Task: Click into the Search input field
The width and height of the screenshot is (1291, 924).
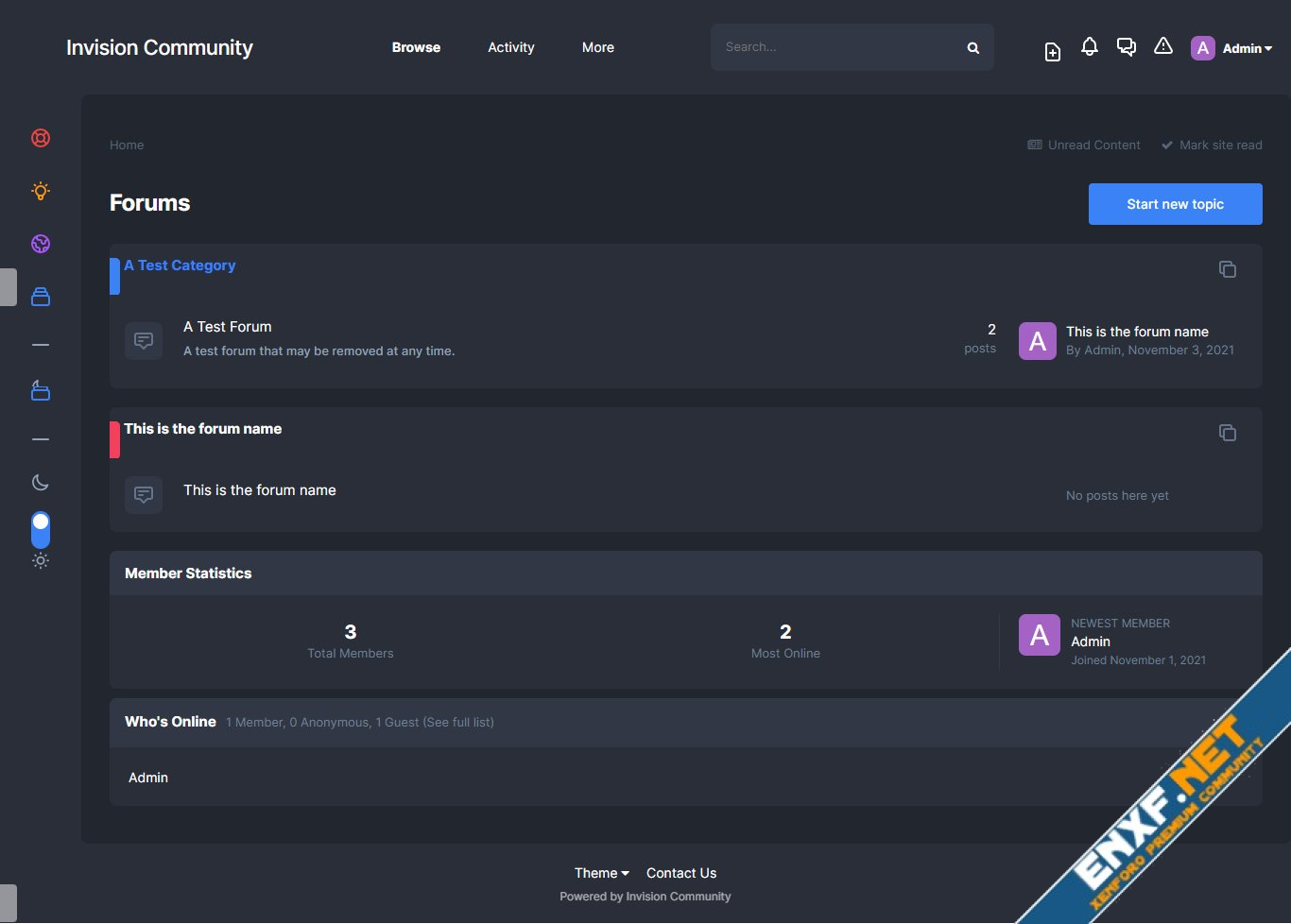Action: 836,47
